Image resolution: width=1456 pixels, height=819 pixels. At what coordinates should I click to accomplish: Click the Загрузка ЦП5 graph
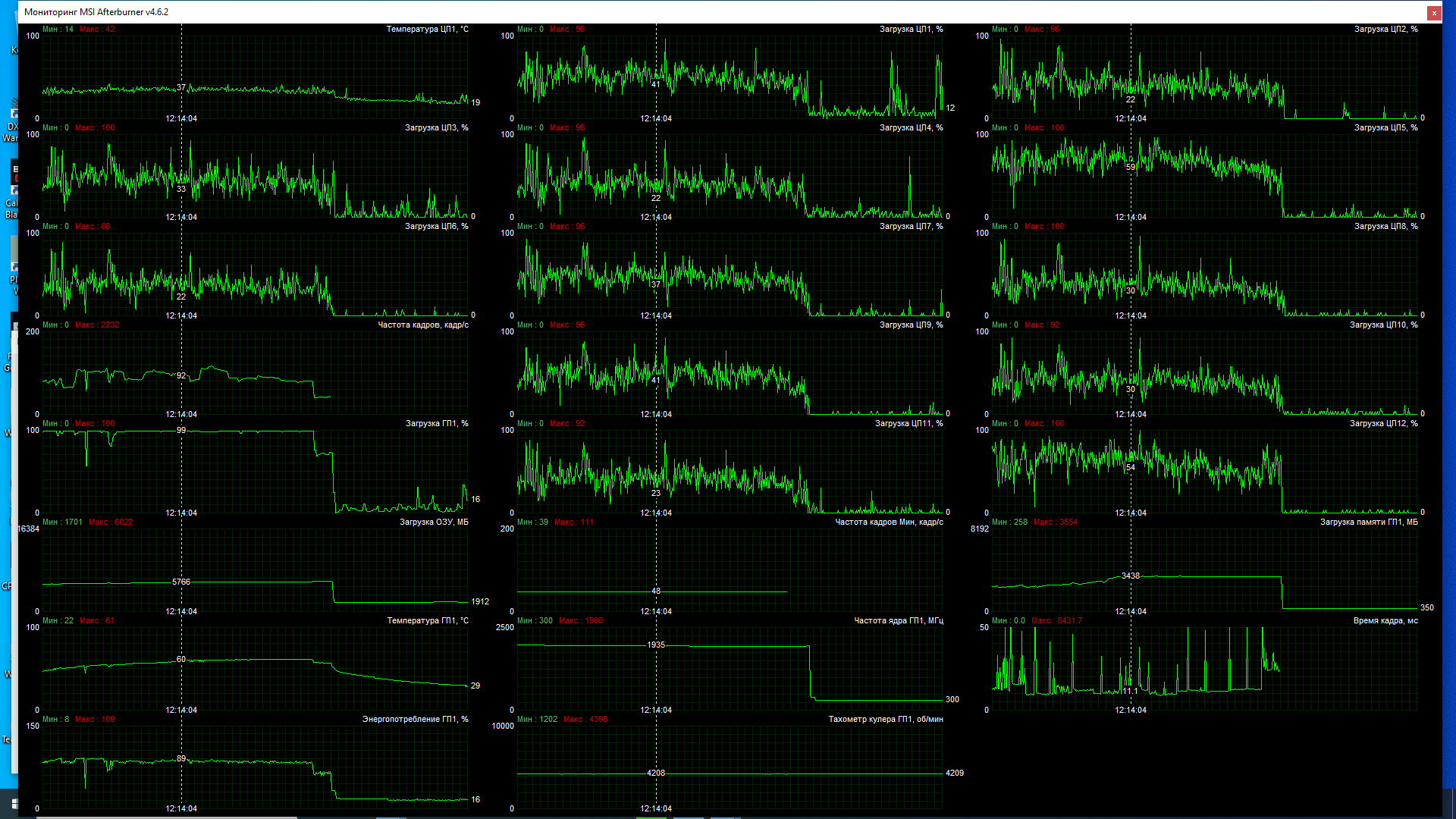coord(1204,174)
